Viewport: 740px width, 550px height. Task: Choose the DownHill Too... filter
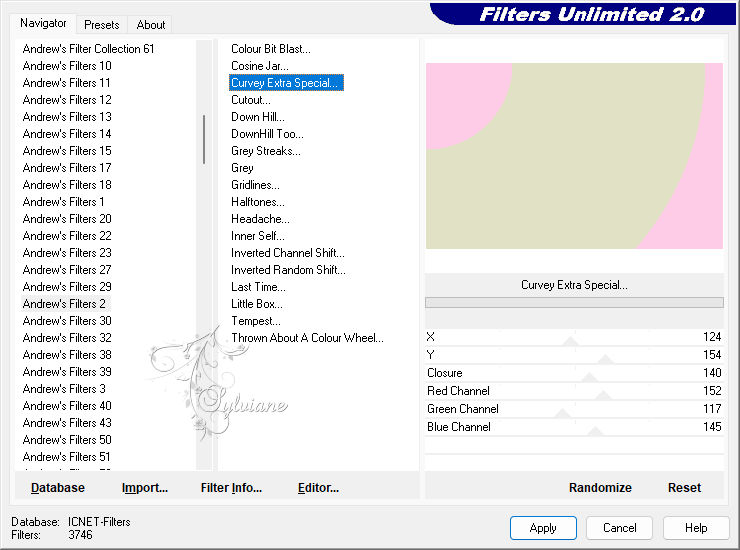(268, 134)
